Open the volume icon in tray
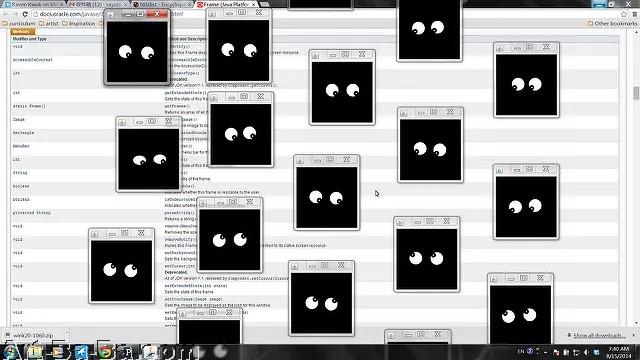The width and height of the screenshot is (640, 360). point(587,352)
